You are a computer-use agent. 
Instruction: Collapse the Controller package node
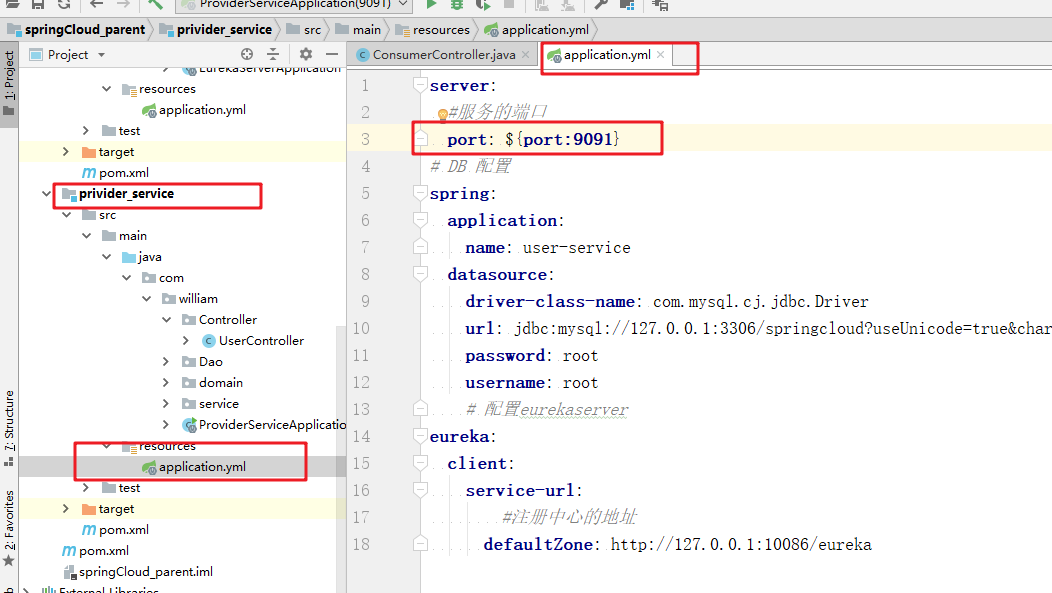click(166, 319)
